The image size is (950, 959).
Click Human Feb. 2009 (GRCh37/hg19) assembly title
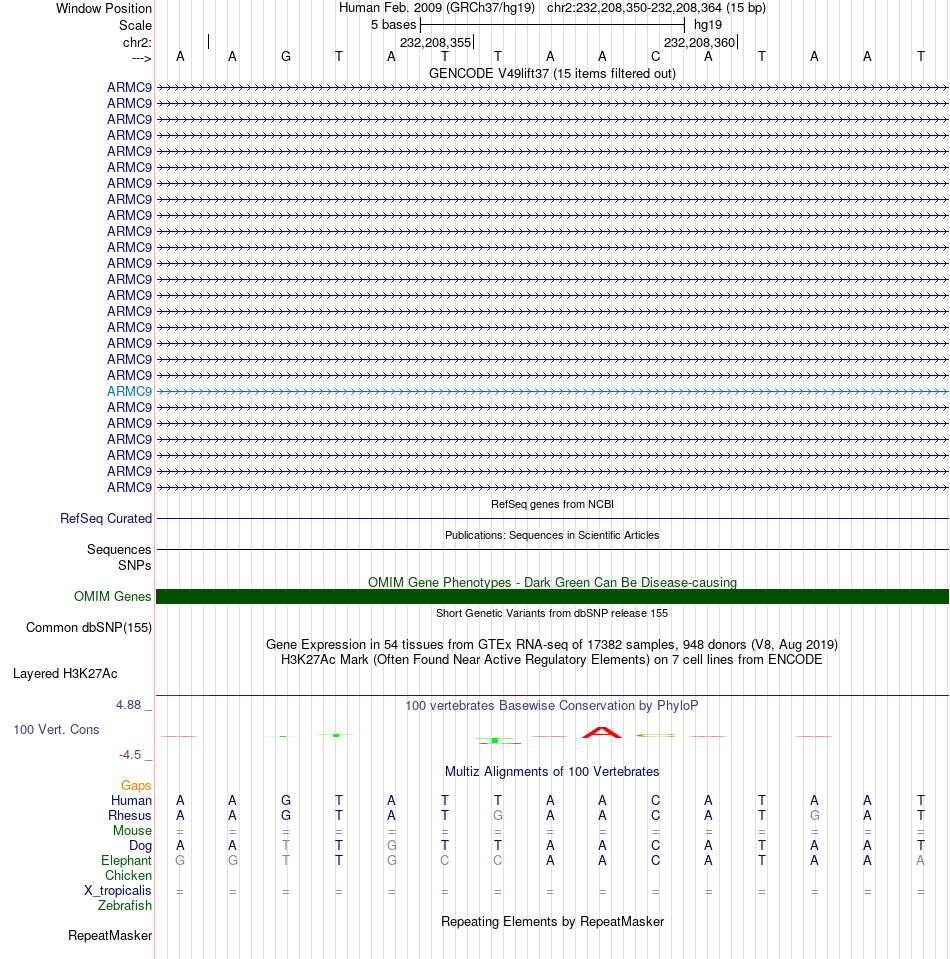(x=437, y=8)
